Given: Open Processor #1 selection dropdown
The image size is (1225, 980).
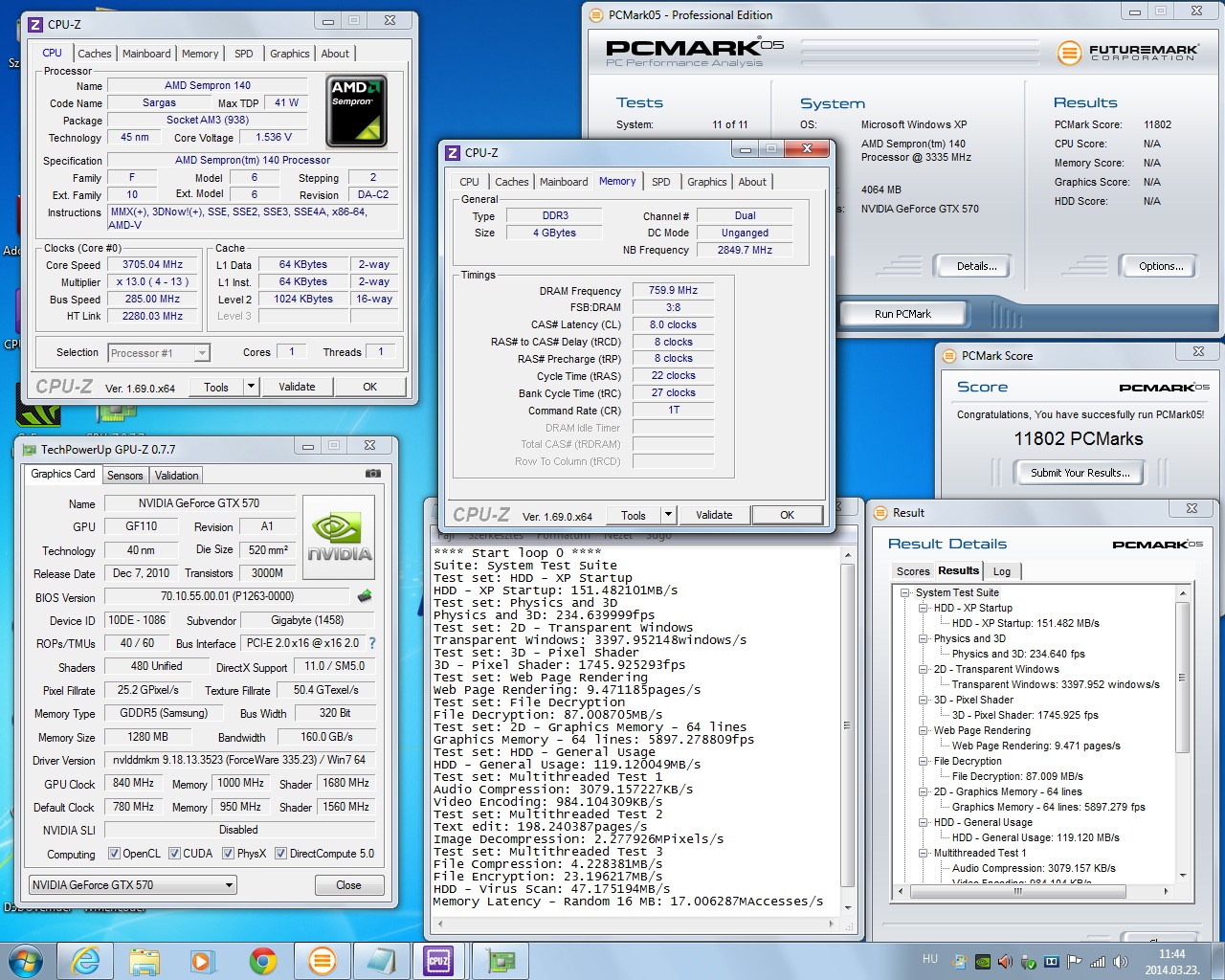Looking at the screenshot, I should (159, 353).
